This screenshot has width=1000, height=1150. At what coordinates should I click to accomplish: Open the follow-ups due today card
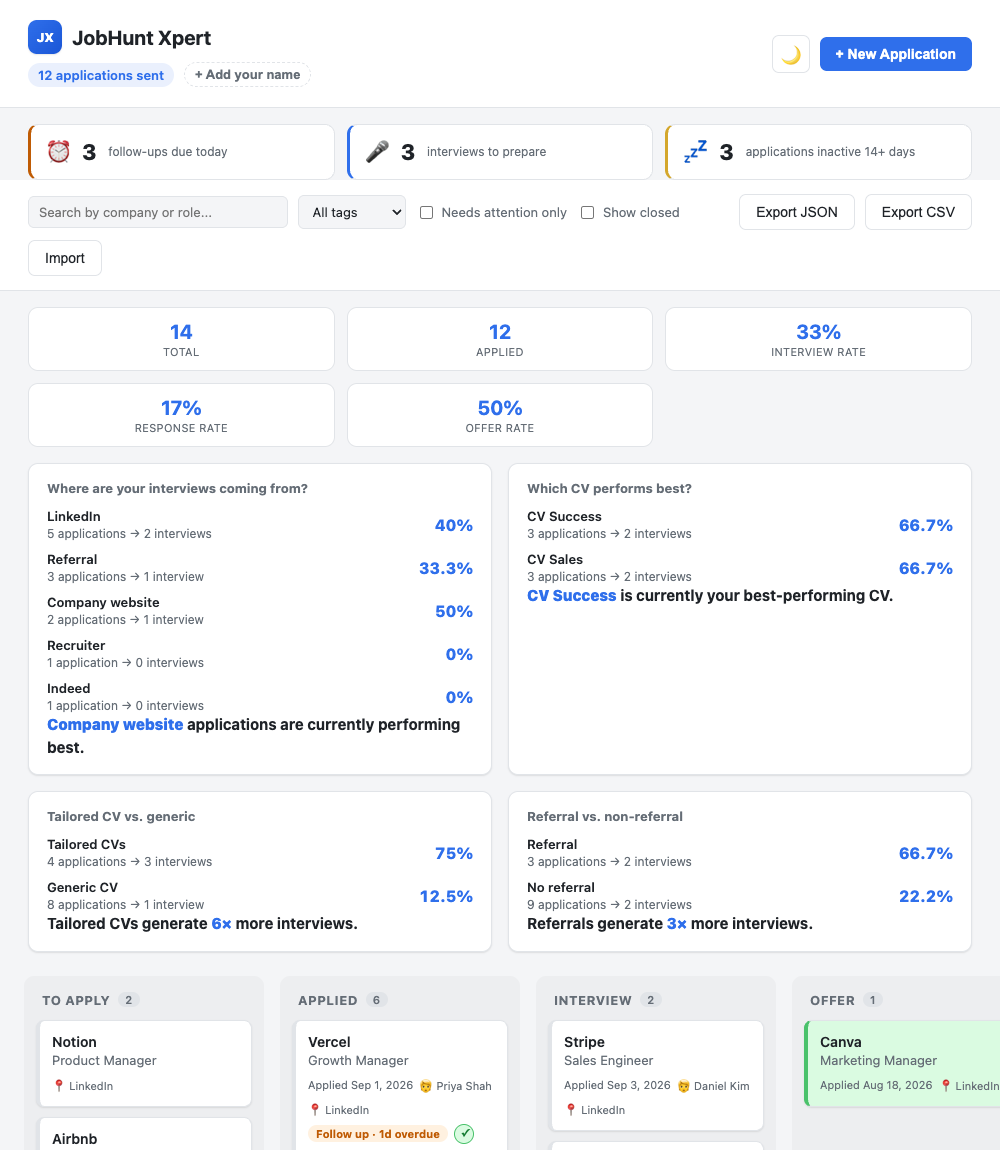click(x=181, y=152)
